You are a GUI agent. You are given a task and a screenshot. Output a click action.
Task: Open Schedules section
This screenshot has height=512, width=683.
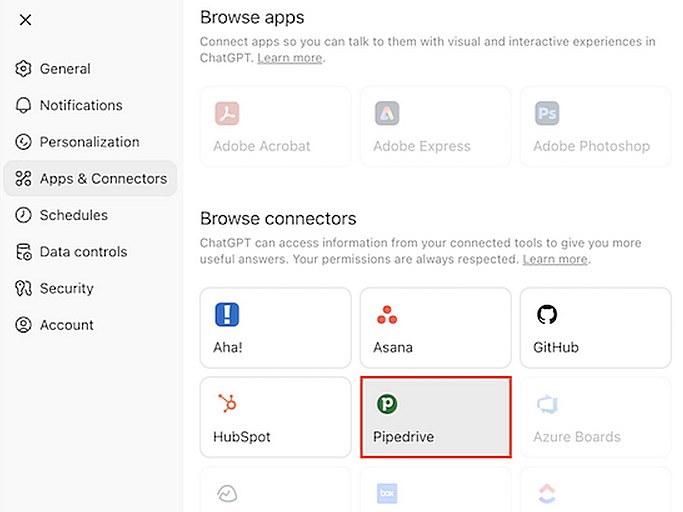[x=73, y=215]
